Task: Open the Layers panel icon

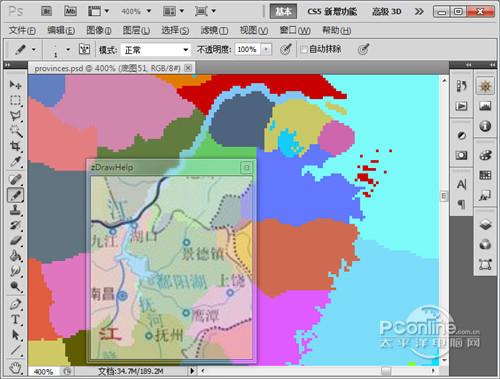Action: click(x=485, y=224)
